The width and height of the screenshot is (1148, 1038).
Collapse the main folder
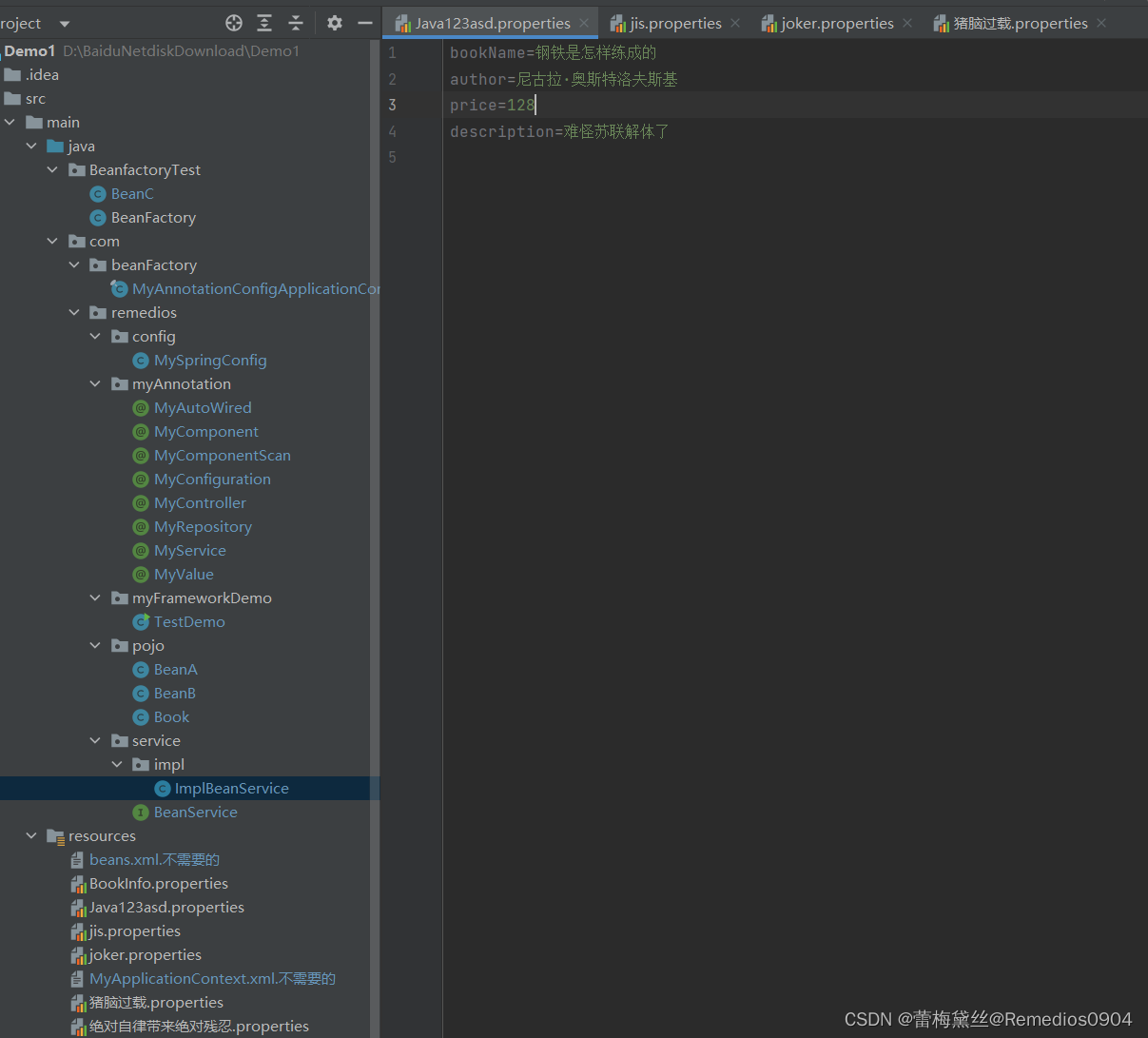pyautogui.click(x=10, y=122)
